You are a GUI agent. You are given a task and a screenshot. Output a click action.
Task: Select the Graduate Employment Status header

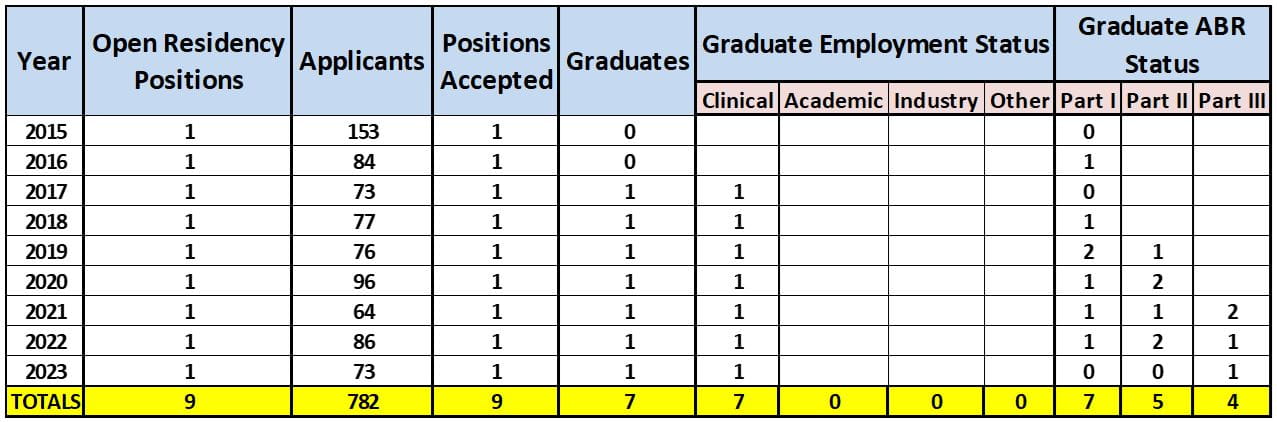tap(875, 44)
